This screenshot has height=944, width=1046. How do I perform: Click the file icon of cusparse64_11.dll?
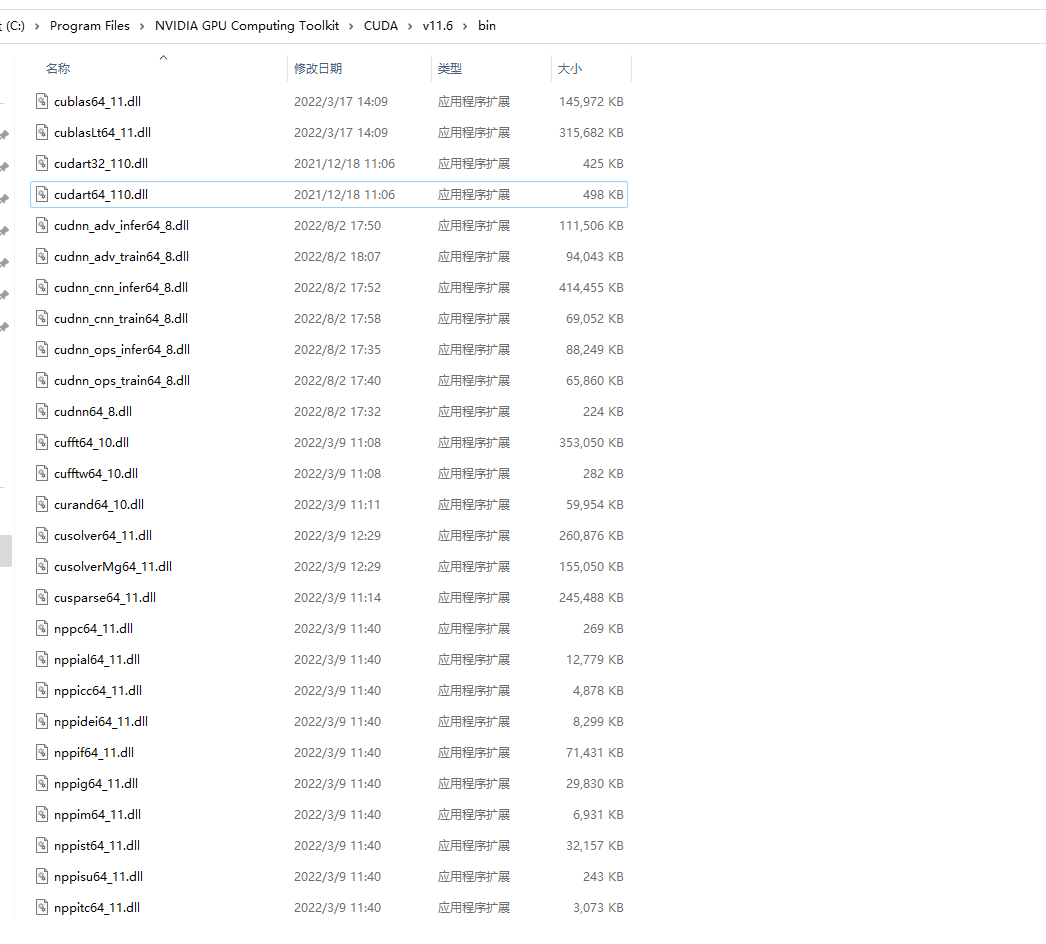pyautogui.click(x=41, y=597)
